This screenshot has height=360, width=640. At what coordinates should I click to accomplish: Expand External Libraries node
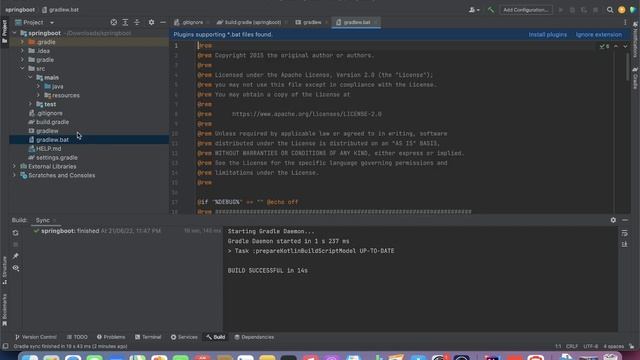pos(15,166)
